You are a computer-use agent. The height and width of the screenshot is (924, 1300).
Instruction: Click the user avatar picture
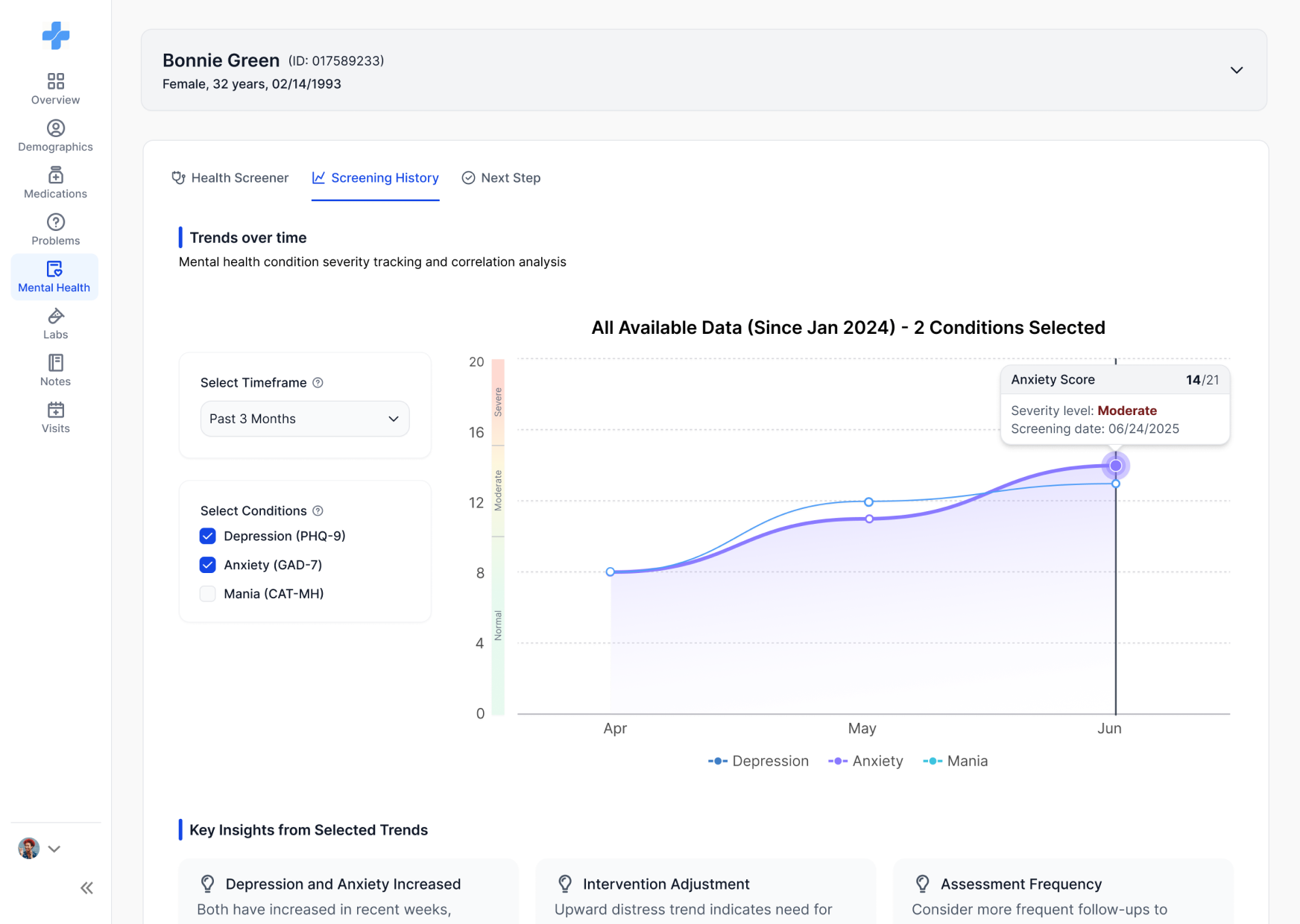pos(28,848)
